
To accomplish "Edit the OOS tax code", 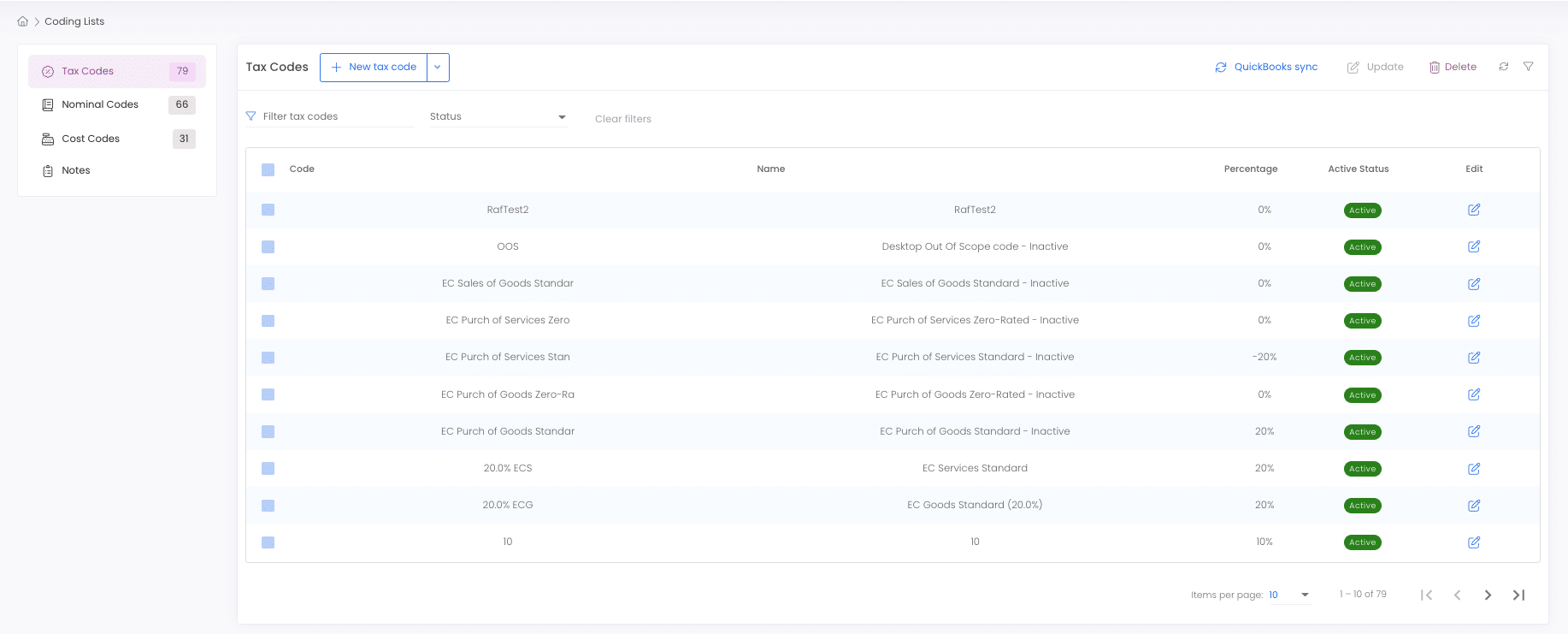I will click(1474, 246).
